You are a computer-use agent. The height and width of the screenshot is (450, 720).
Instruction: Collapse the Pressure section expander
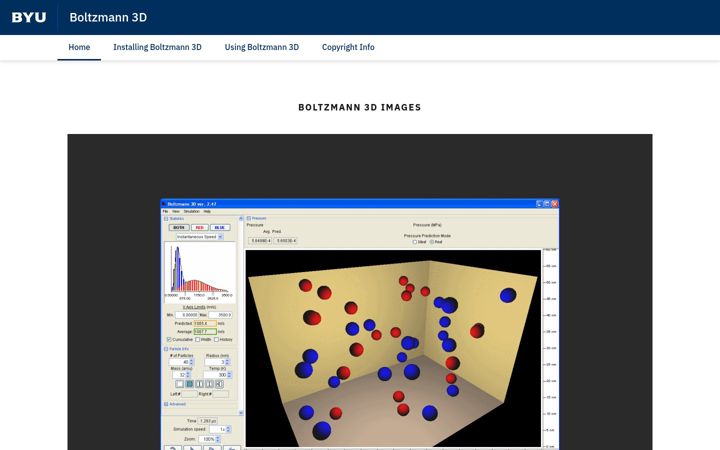(249, 219)
